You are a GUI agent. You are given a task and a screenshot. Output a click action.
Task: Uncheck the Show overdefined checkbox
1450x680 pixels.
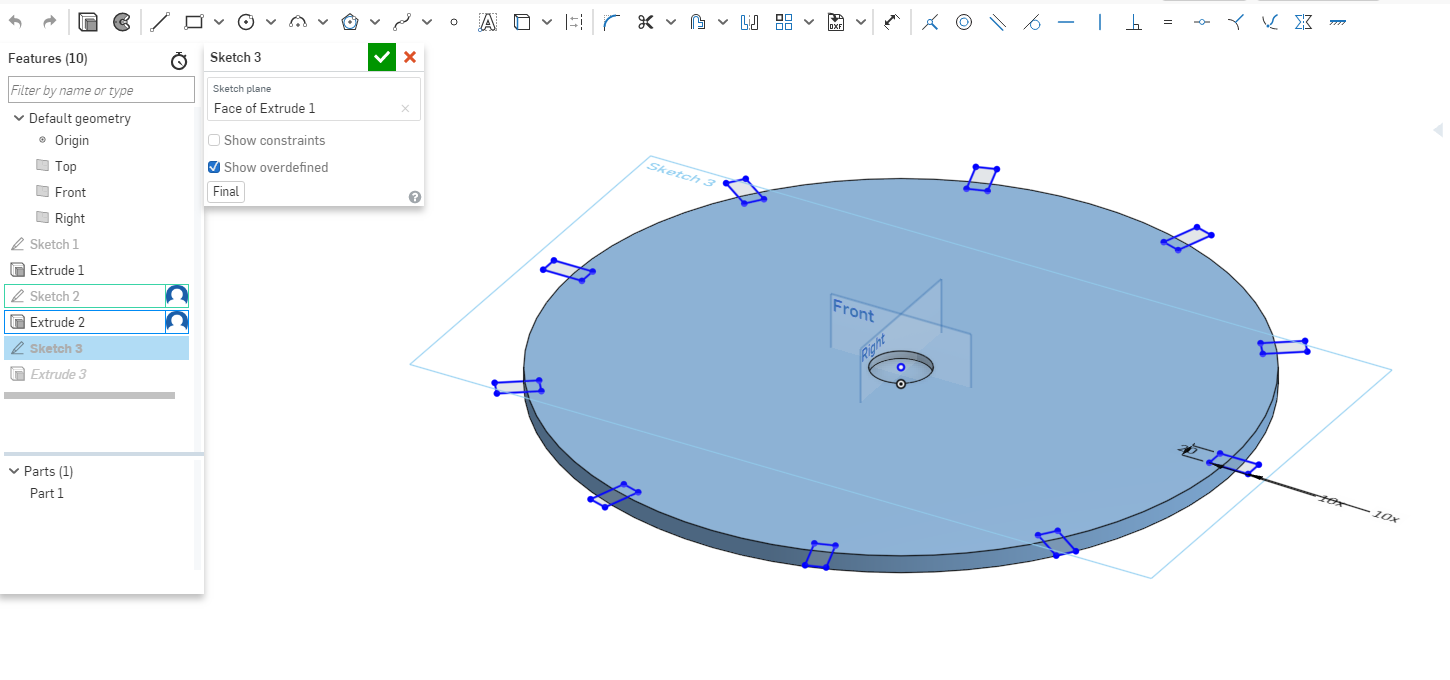214,167
